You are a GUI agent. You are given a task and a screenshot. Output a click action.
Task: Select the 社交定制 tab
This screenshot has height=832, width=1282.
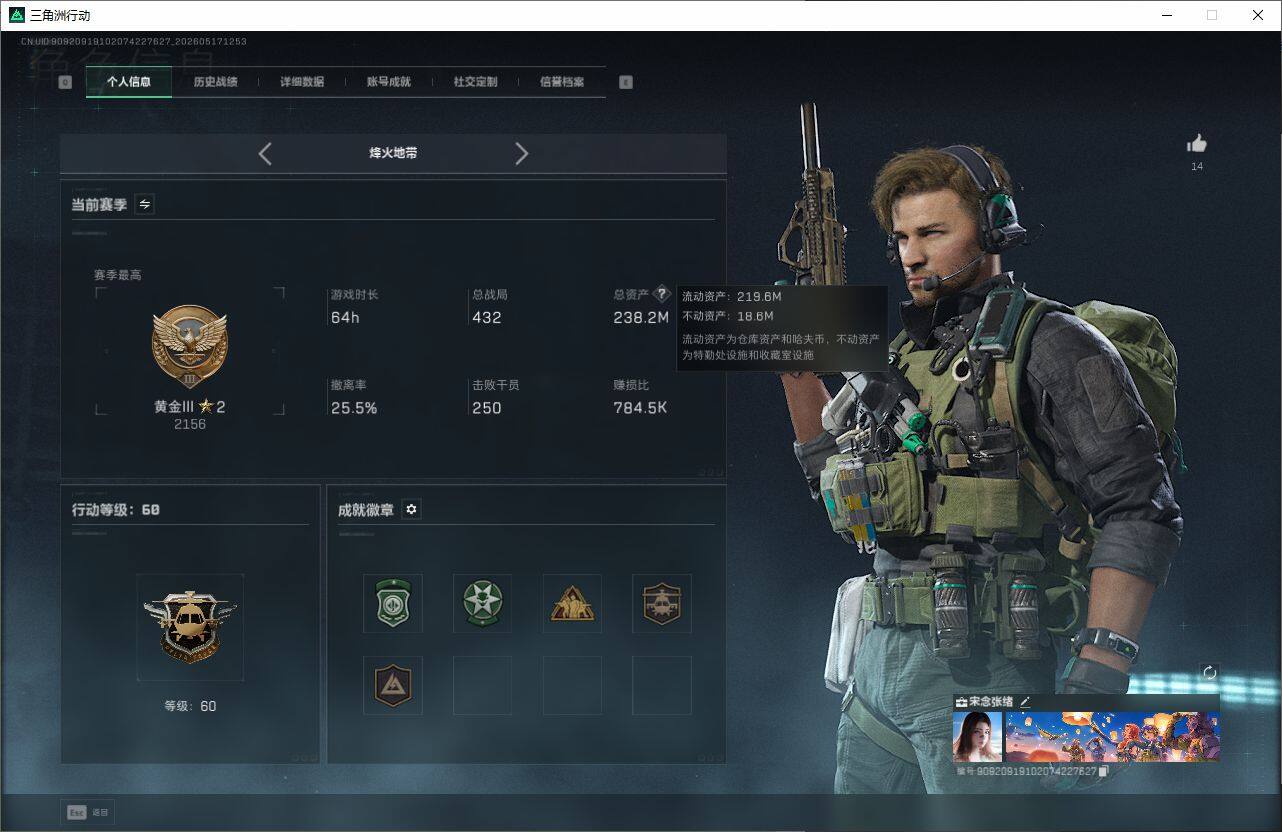point(475,82)
